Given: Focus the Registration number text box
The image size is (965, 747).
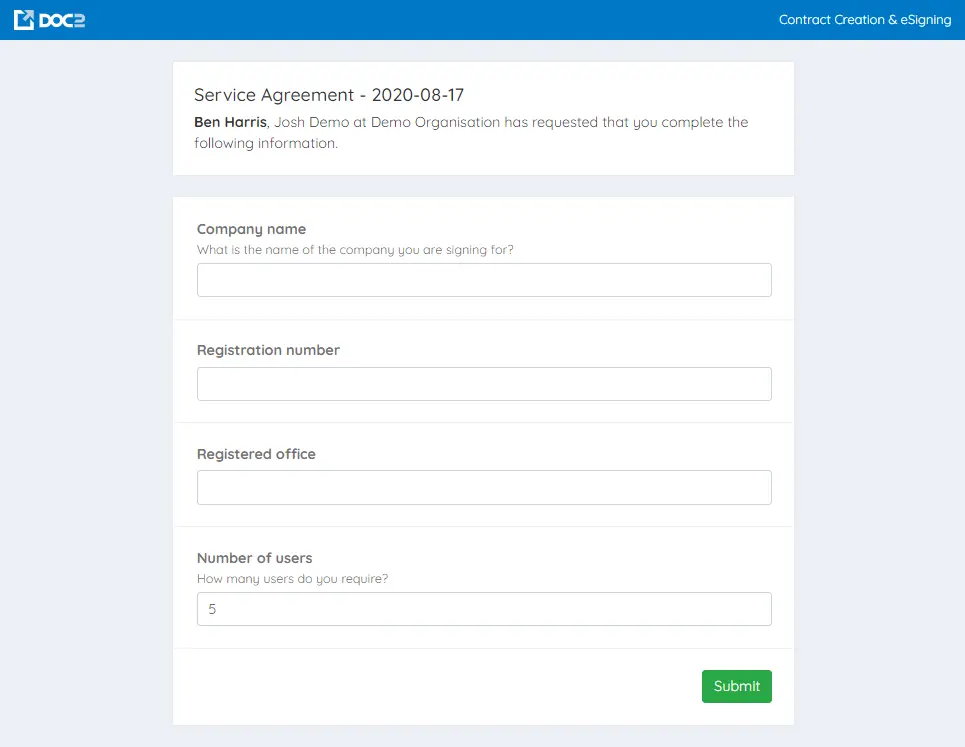Looking at the screenshot, I should [x=484, y=384].
